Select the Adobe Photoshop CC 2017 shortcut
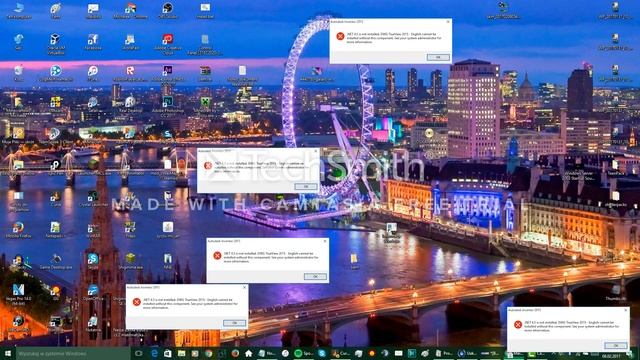 point(167,106)
